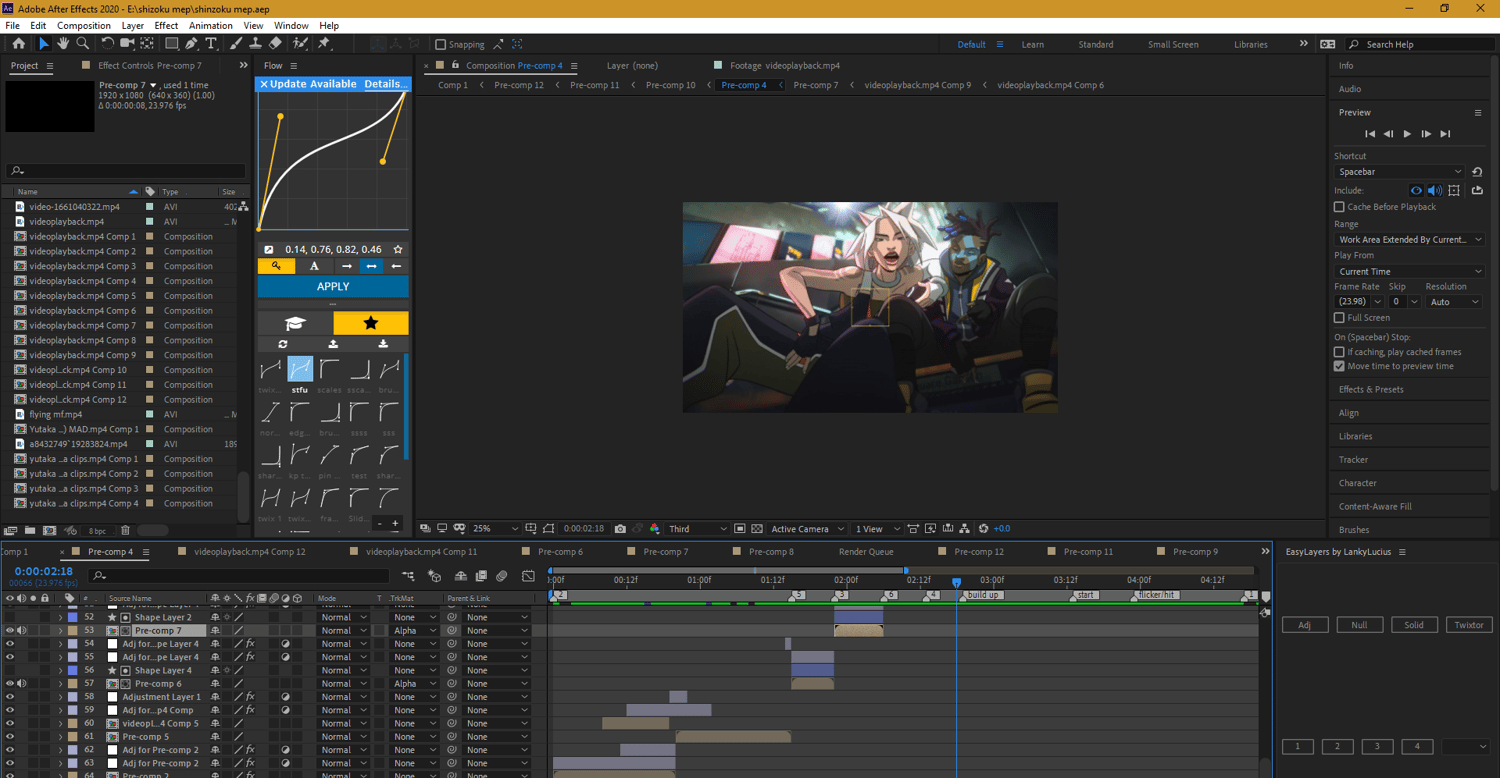The width and height of the screenshot is (1500, 778).
Task: Select the Hand tool
Action: click(x=63, y=44)
